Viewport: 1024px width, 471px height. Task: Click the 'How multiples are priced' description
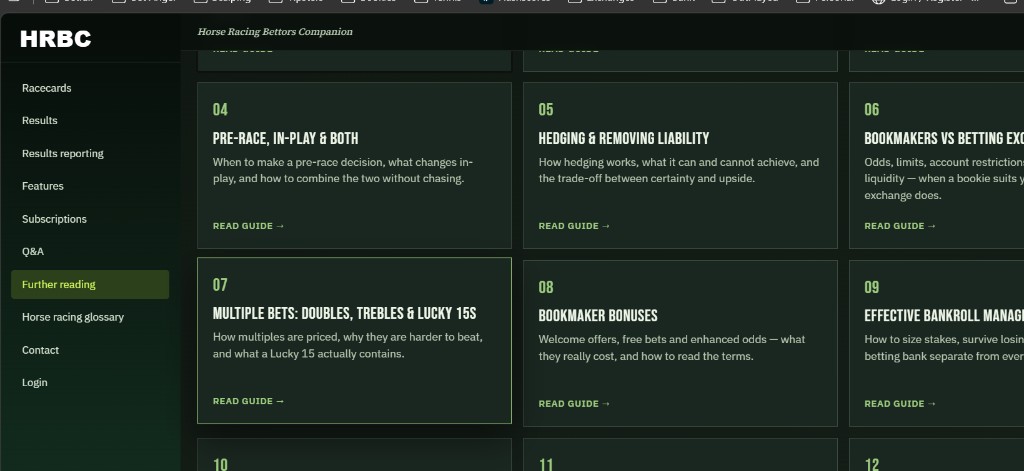click(x=347, y=346)
